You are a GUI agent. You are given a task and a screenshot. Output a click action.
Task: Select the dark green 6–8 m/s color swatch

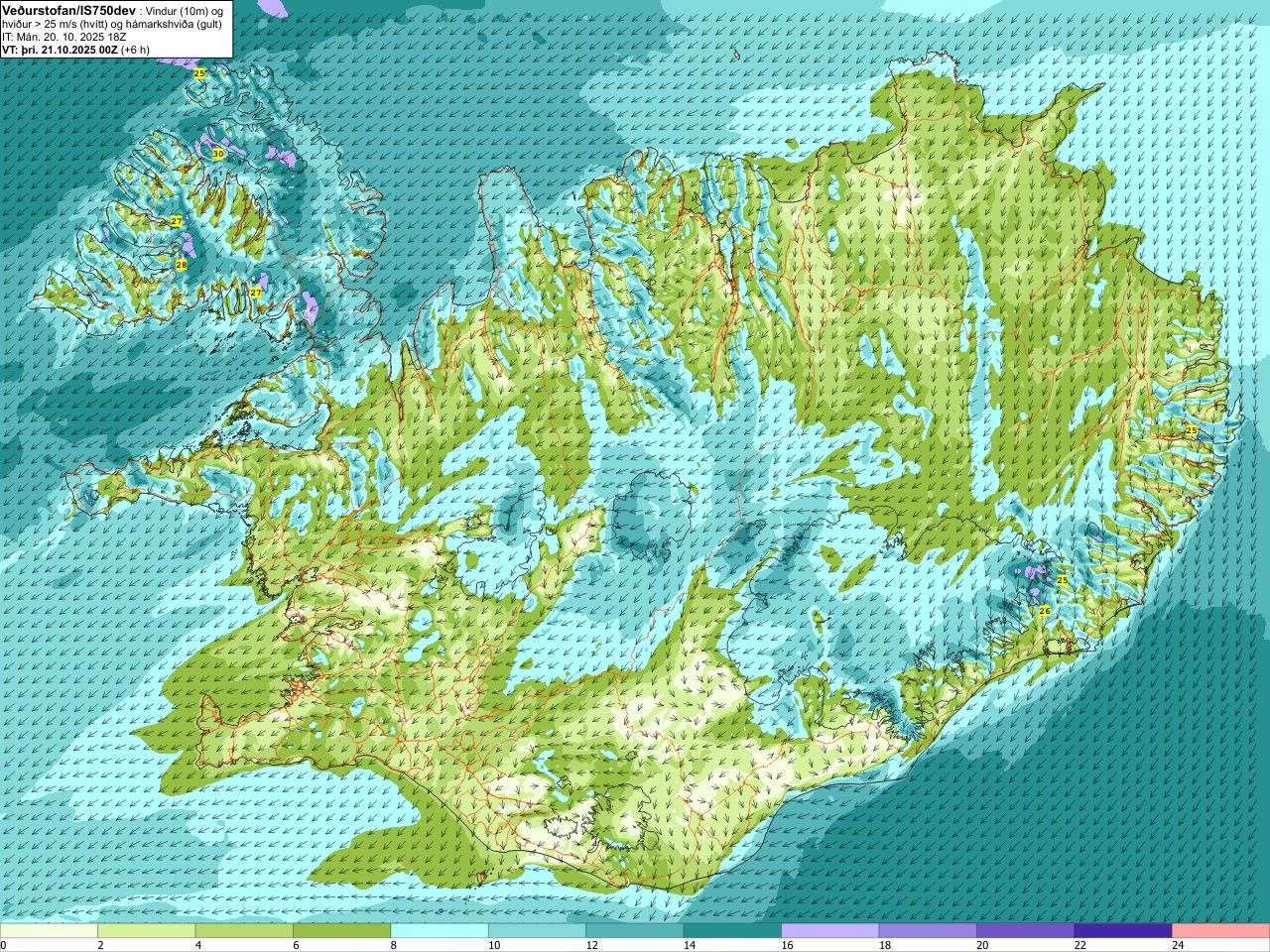[x=342, y=931]
